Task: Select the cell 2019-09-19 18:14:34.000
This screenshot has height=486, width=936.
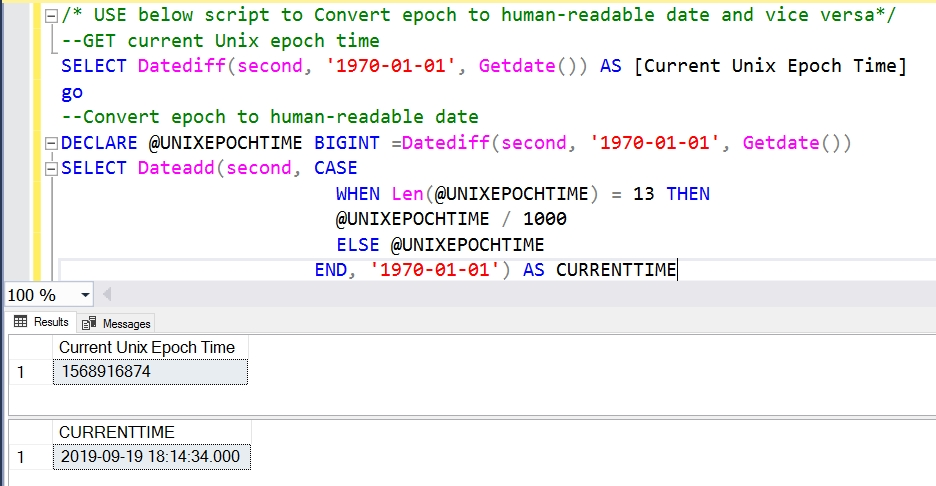Action: click(x=152, y=457)
